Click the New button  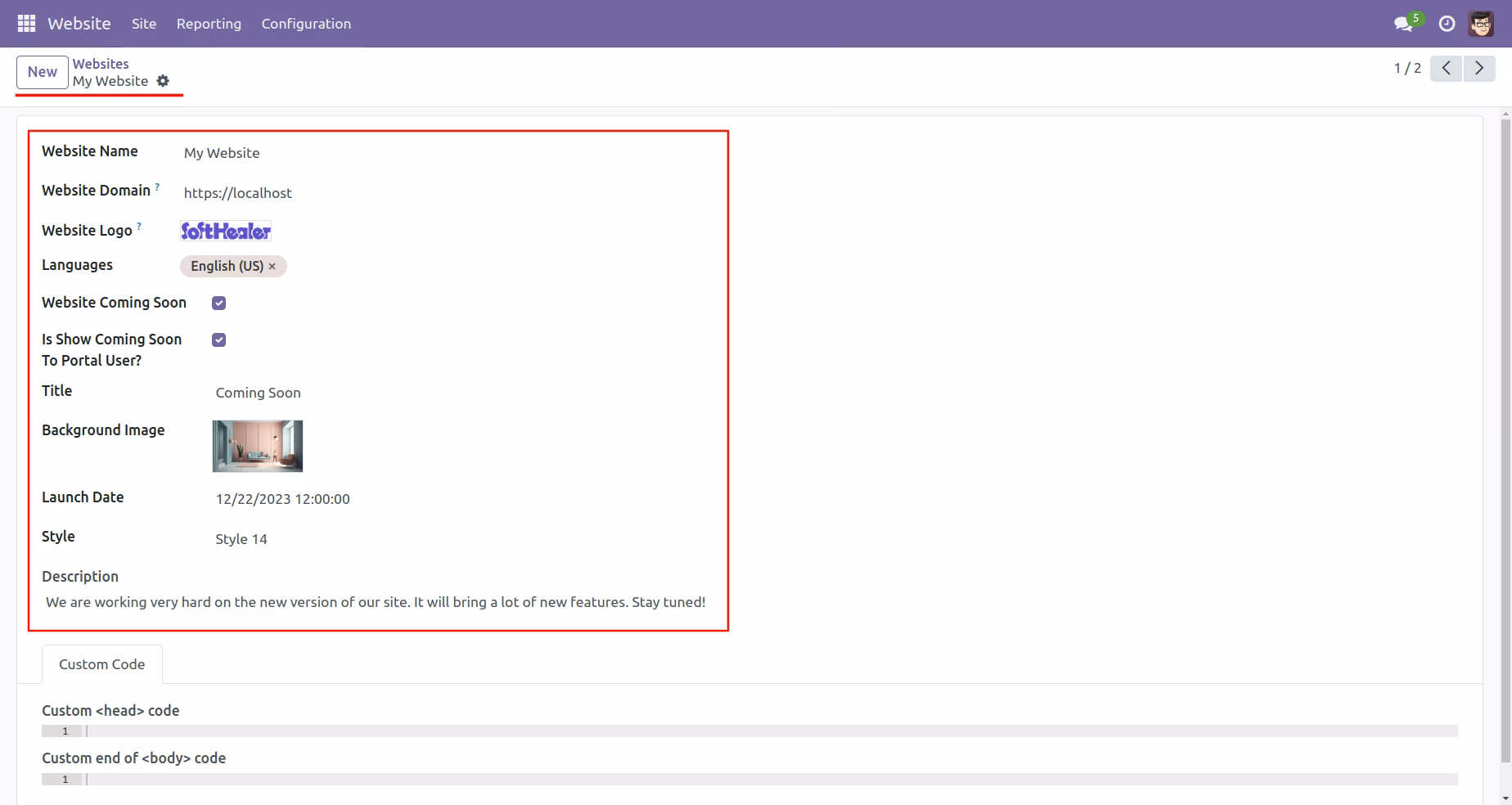click(x=42, y=72)
